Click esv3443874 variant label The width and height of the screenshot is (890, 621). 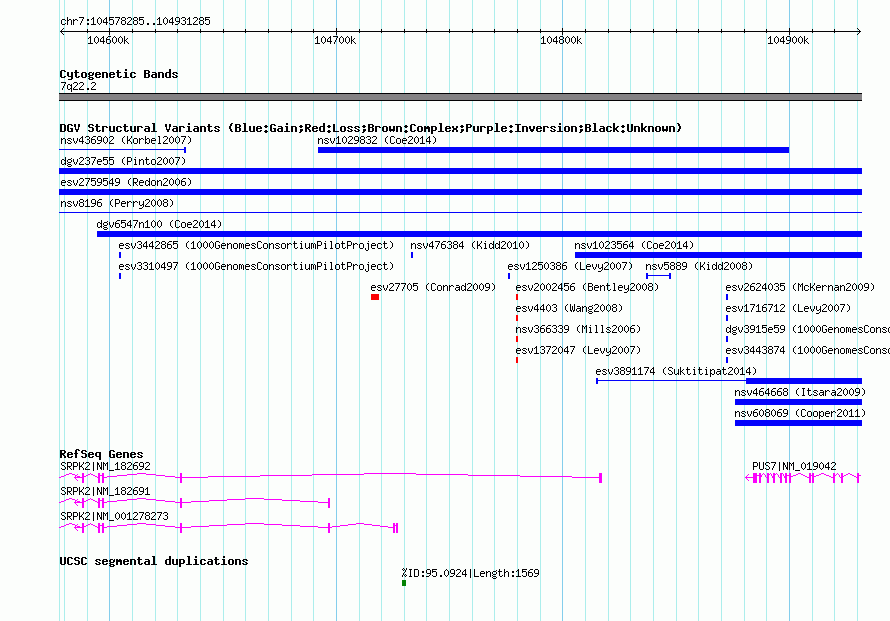808,350
